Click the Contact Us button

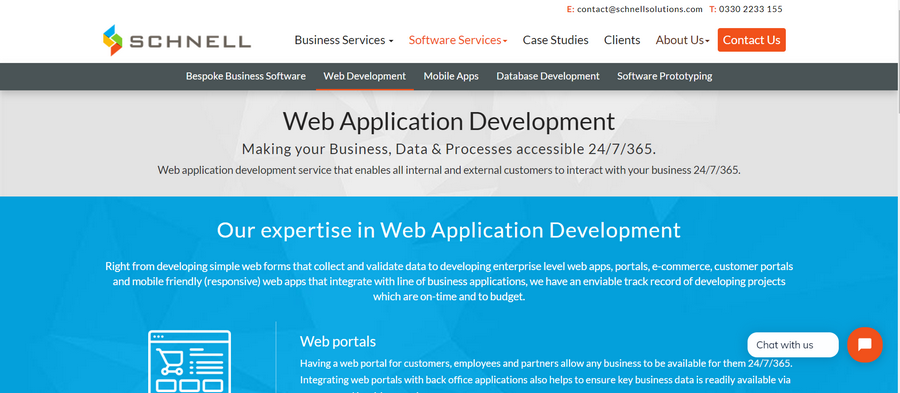(x=751, y=40)
